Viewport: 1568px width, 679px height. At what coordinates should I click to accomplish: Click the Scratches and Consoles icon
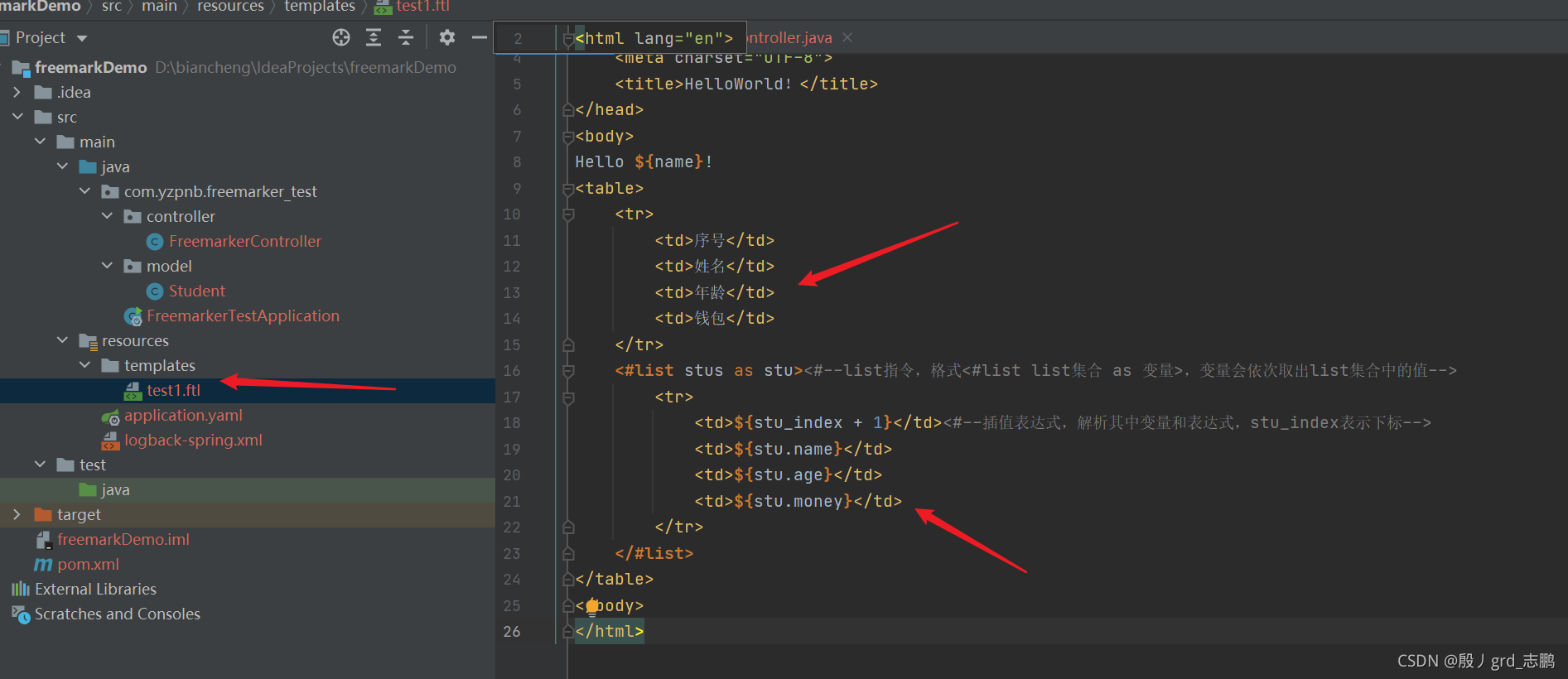tap(21, 614)
